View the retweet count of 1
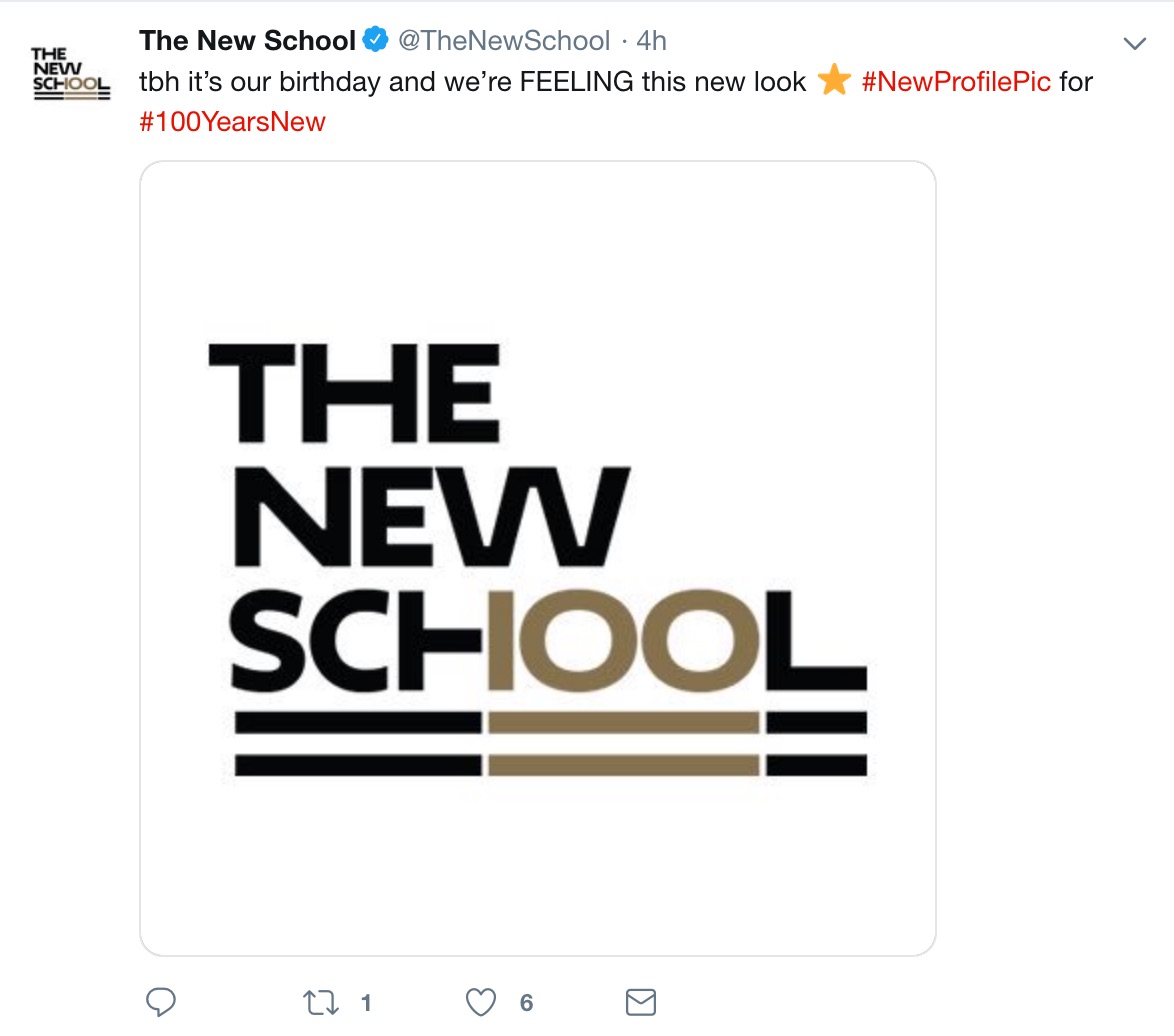This screenshot has height=1036, width=1174. (366, 1002)
